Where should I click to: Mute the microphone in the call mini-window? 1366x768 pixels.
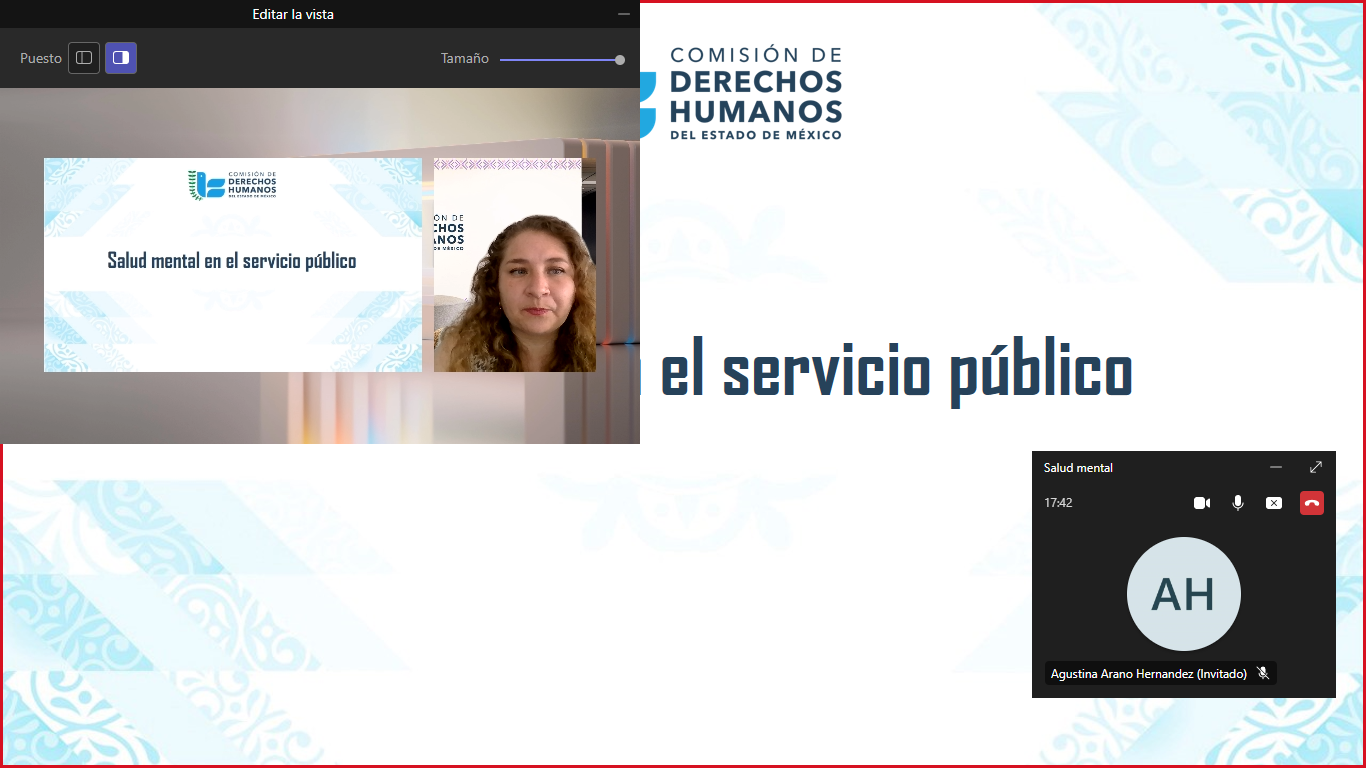[x=1238, y=503]
